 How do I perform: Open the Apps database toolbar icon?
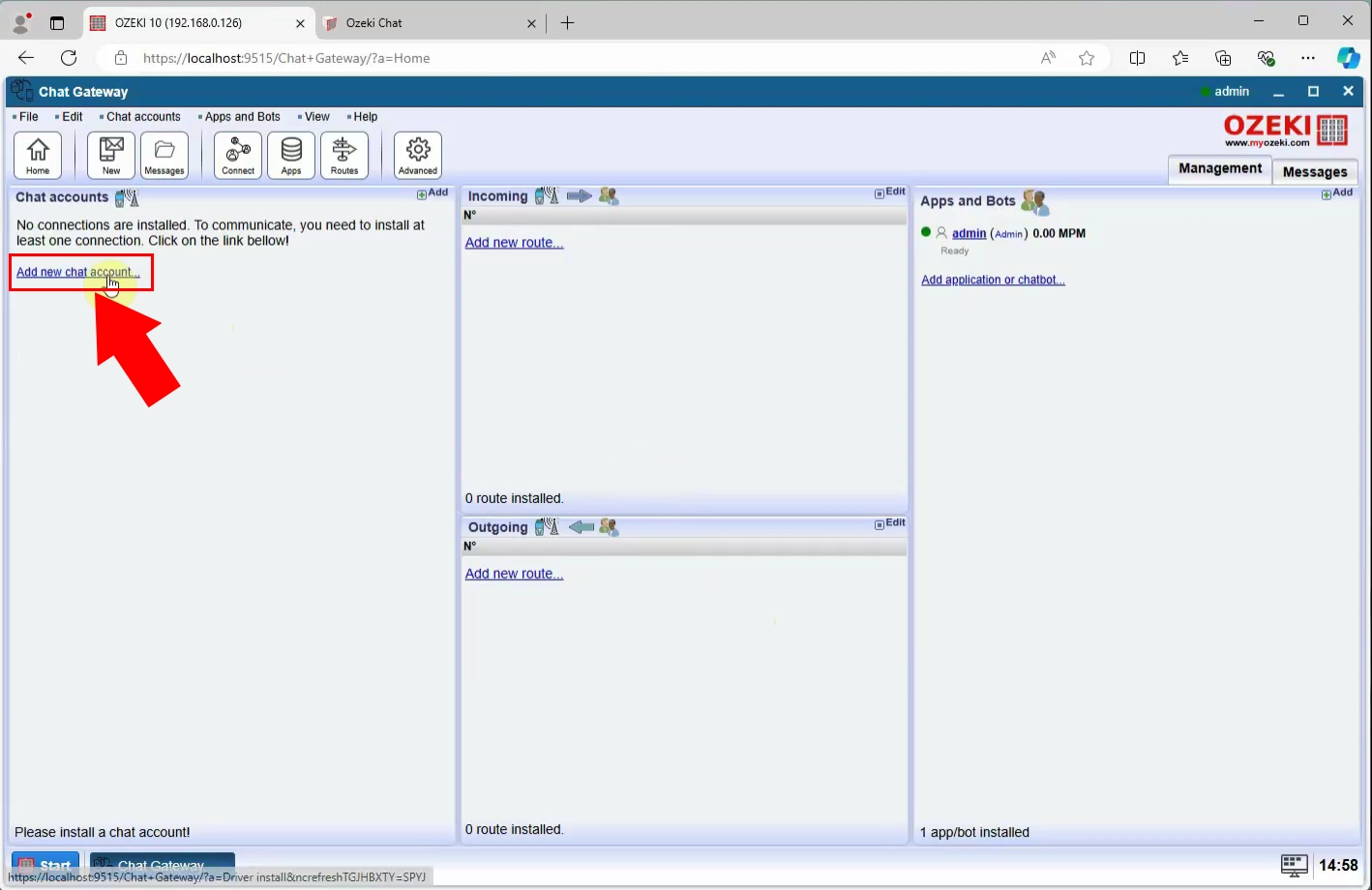(x=291, y=155)
